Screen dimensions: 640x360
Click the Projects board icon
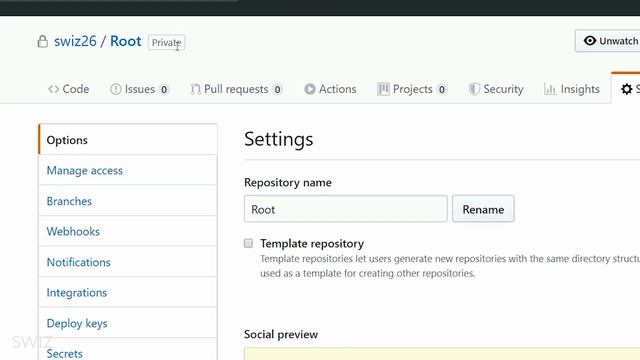coord(383,89)
